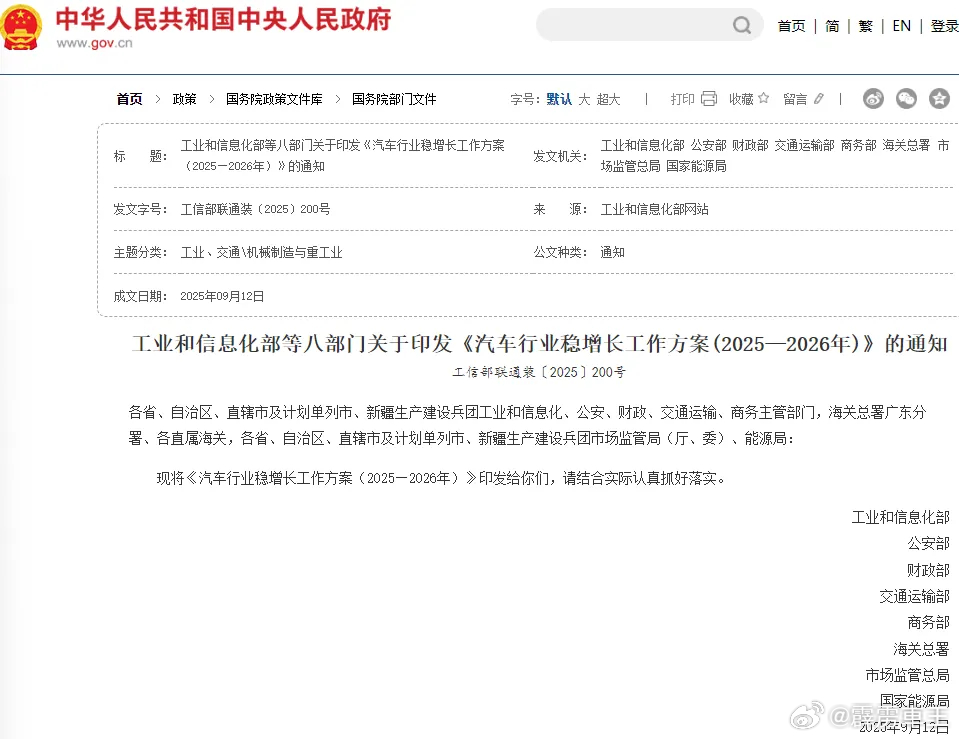Click the www.gov.cn address text
The image size is (959, 739).
(94, 43)
